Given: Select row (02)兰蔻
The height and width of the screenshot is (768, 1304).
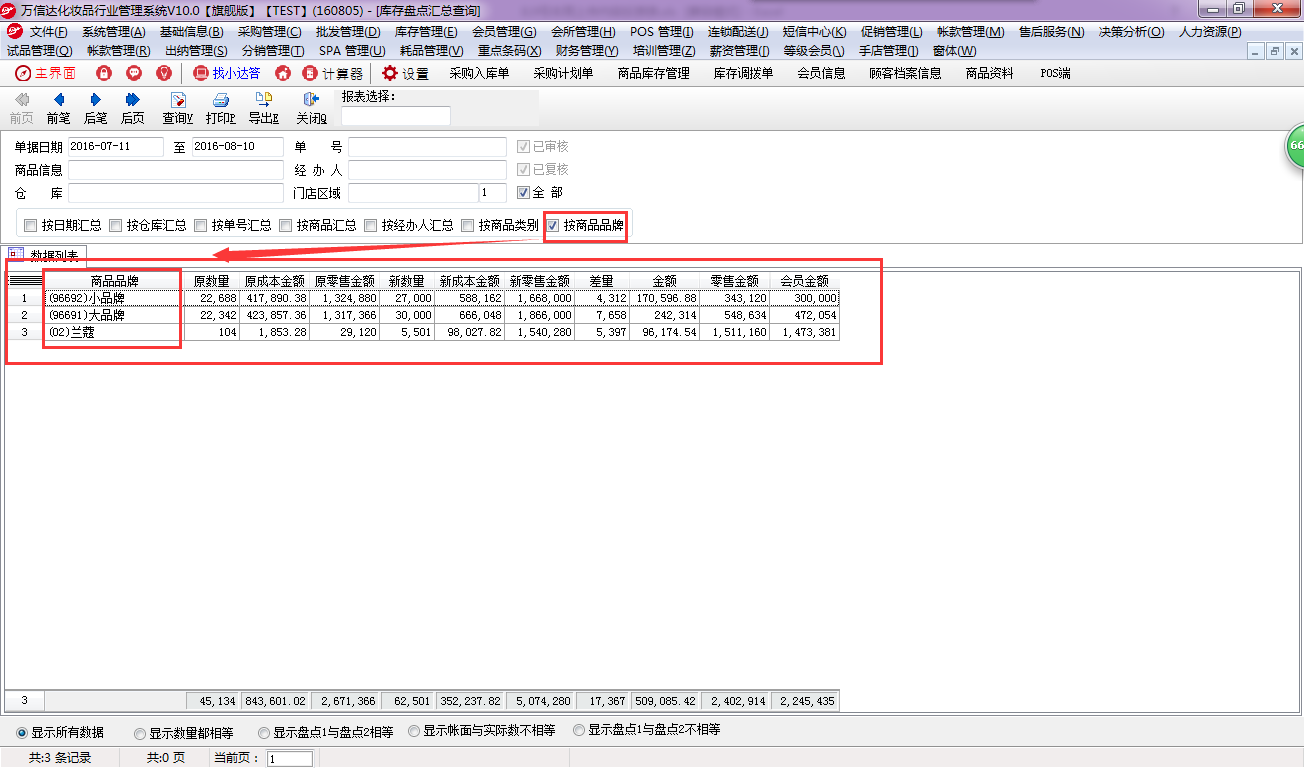Looking at the screenshot, I should pyautogui.click(x=422, y=332).
